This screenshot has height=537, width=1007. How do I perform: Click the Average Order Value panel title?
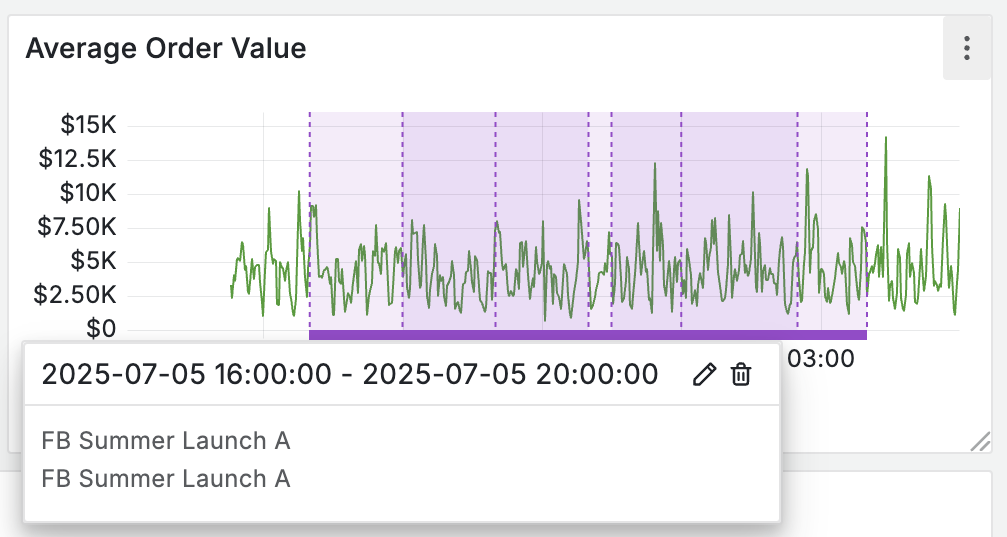click(166, 48)
